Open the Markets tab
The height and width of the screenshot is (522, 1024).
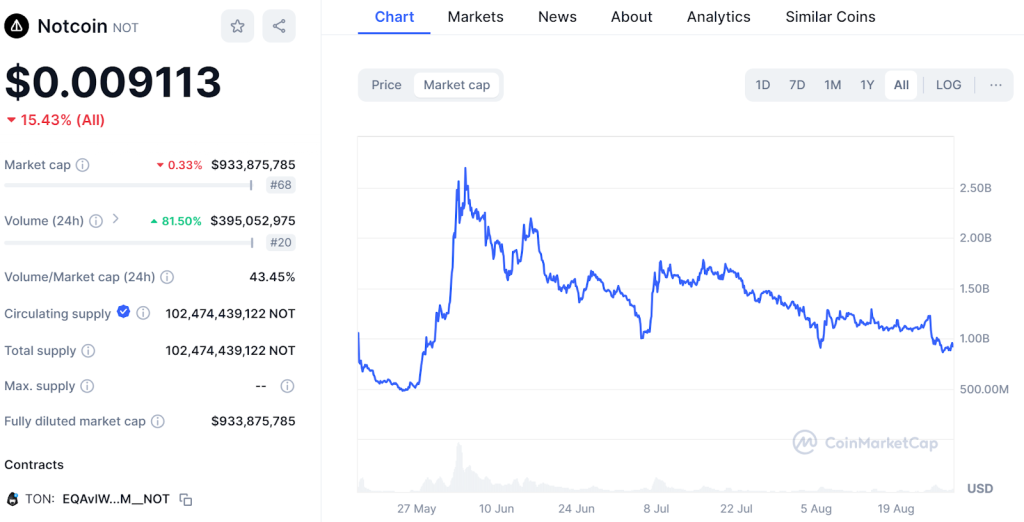pyautogui.click(x=475, y=17)
